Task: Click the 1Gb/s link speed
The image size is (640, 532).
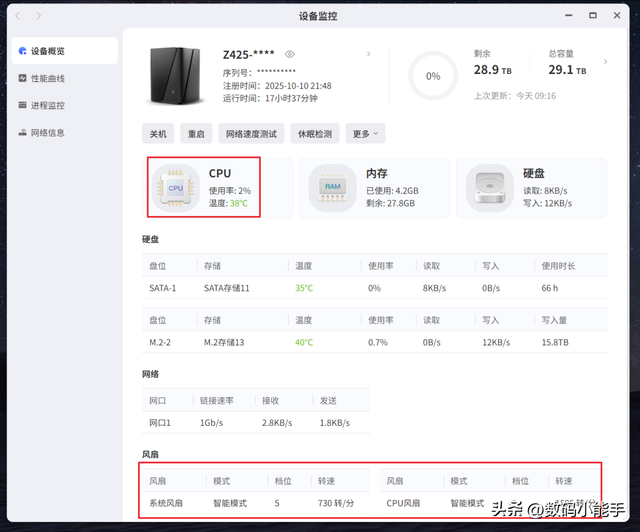Action: (x=211, y=423)
